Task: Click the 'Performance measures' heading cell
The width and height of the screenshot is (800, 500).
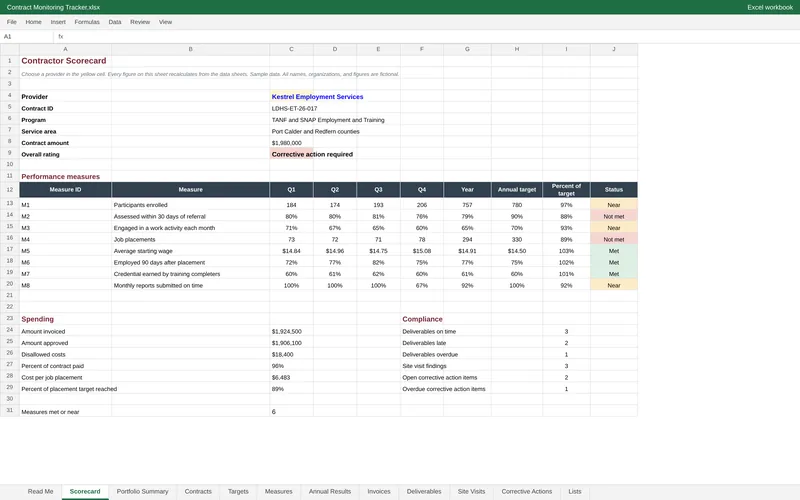Action: 65,177
